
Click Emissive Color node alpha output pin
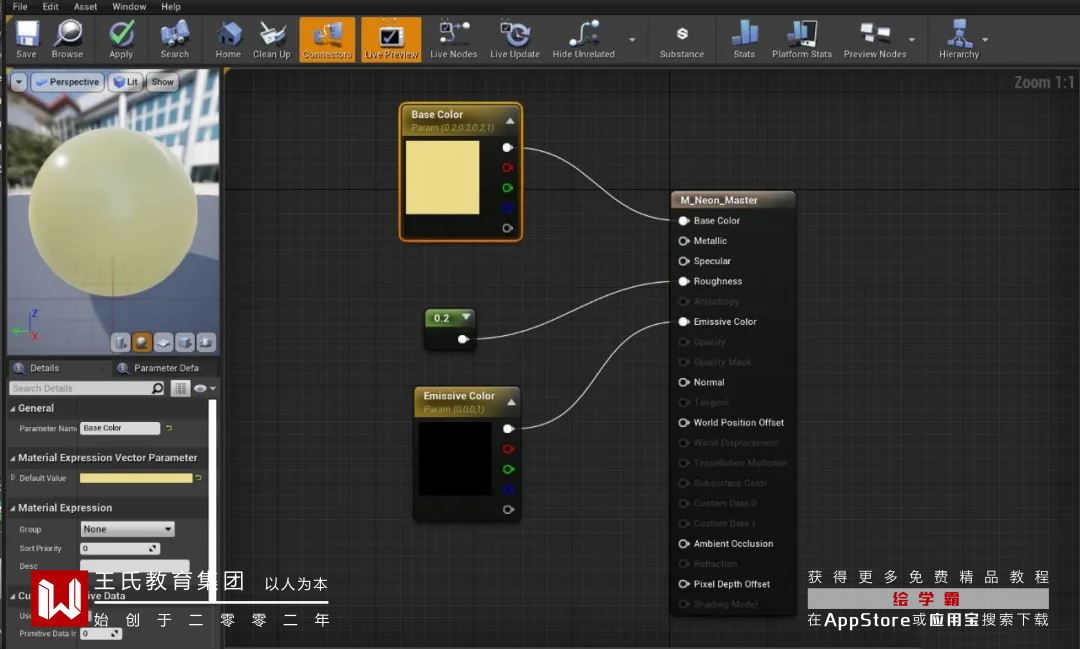tap(508, 510)
